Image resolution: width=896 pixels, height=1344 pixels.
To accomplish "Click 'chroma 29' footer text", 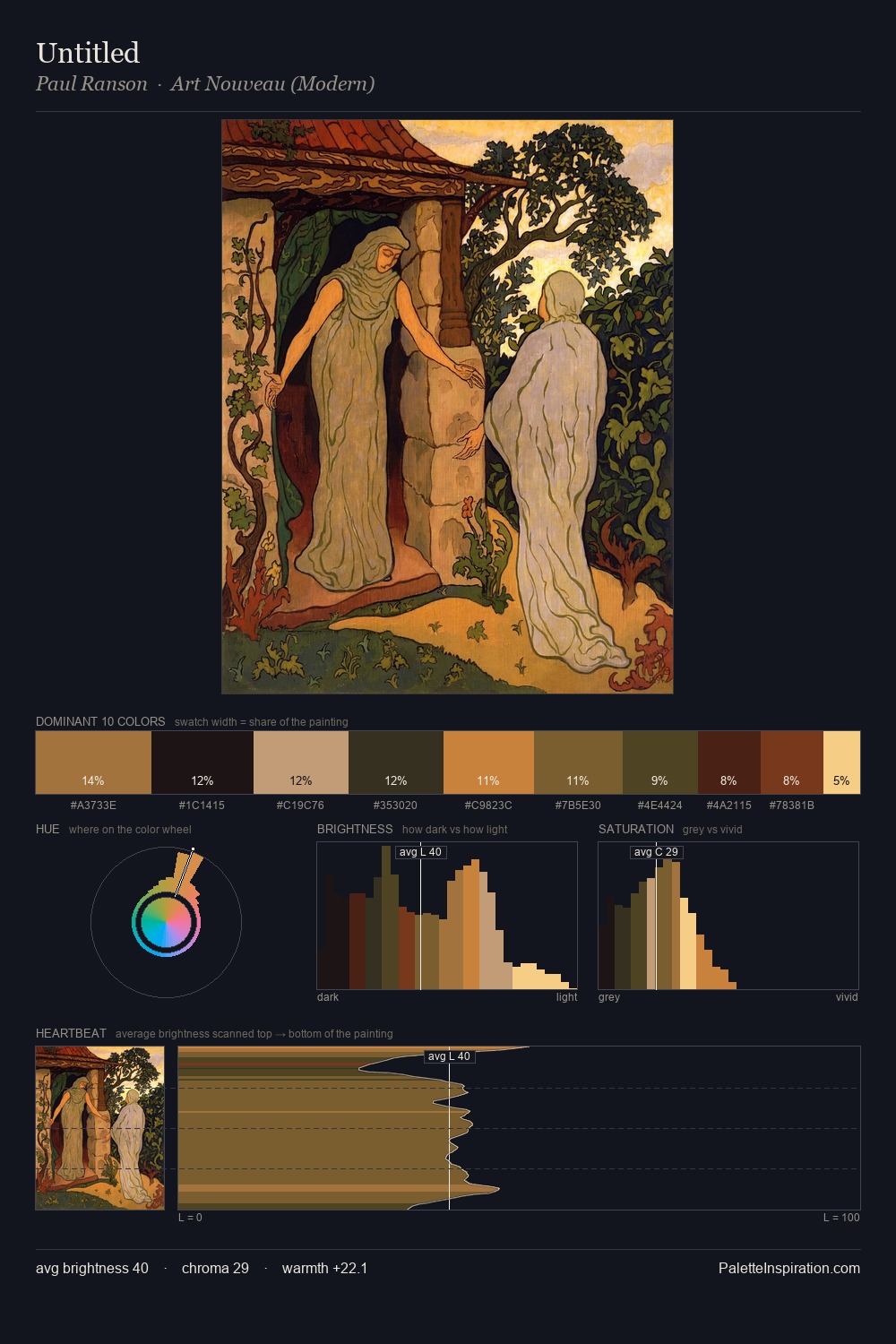I will point(215,1268).
